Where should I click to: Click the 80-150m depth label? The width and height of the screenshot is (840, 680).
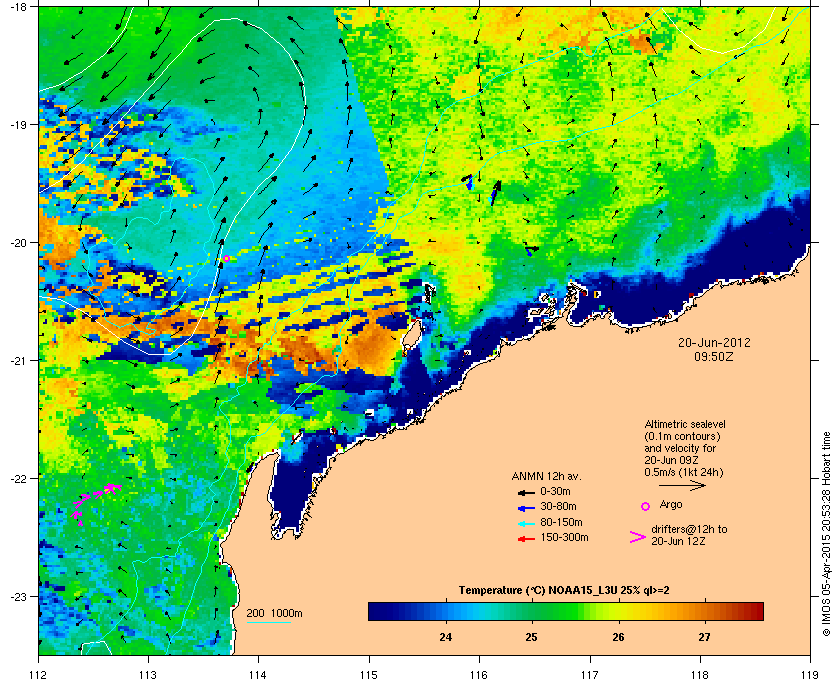tap(561, 522)
